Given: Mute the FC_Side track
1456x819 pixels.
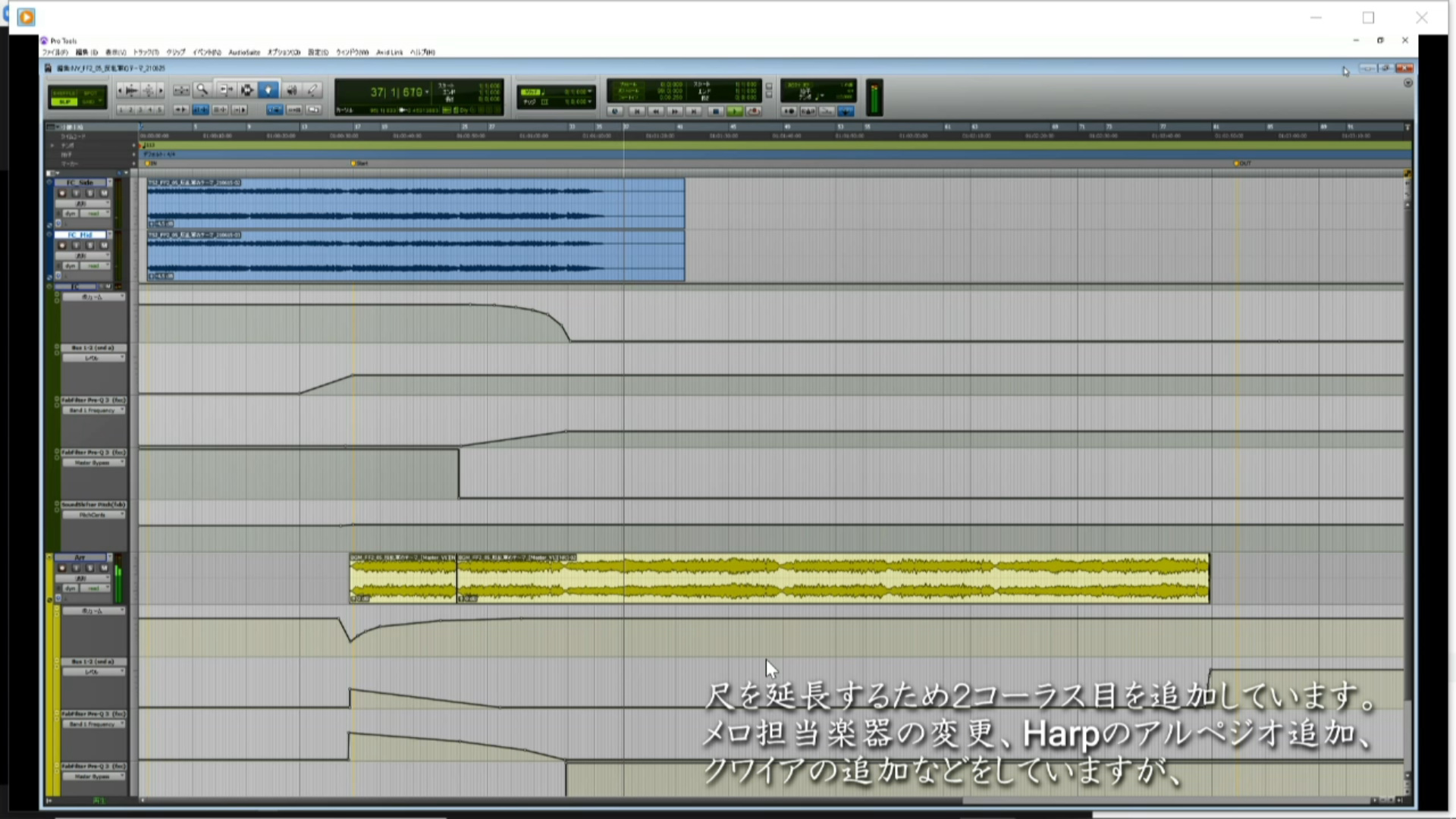Looking at the screenshot, I should (x=104, y=193).
